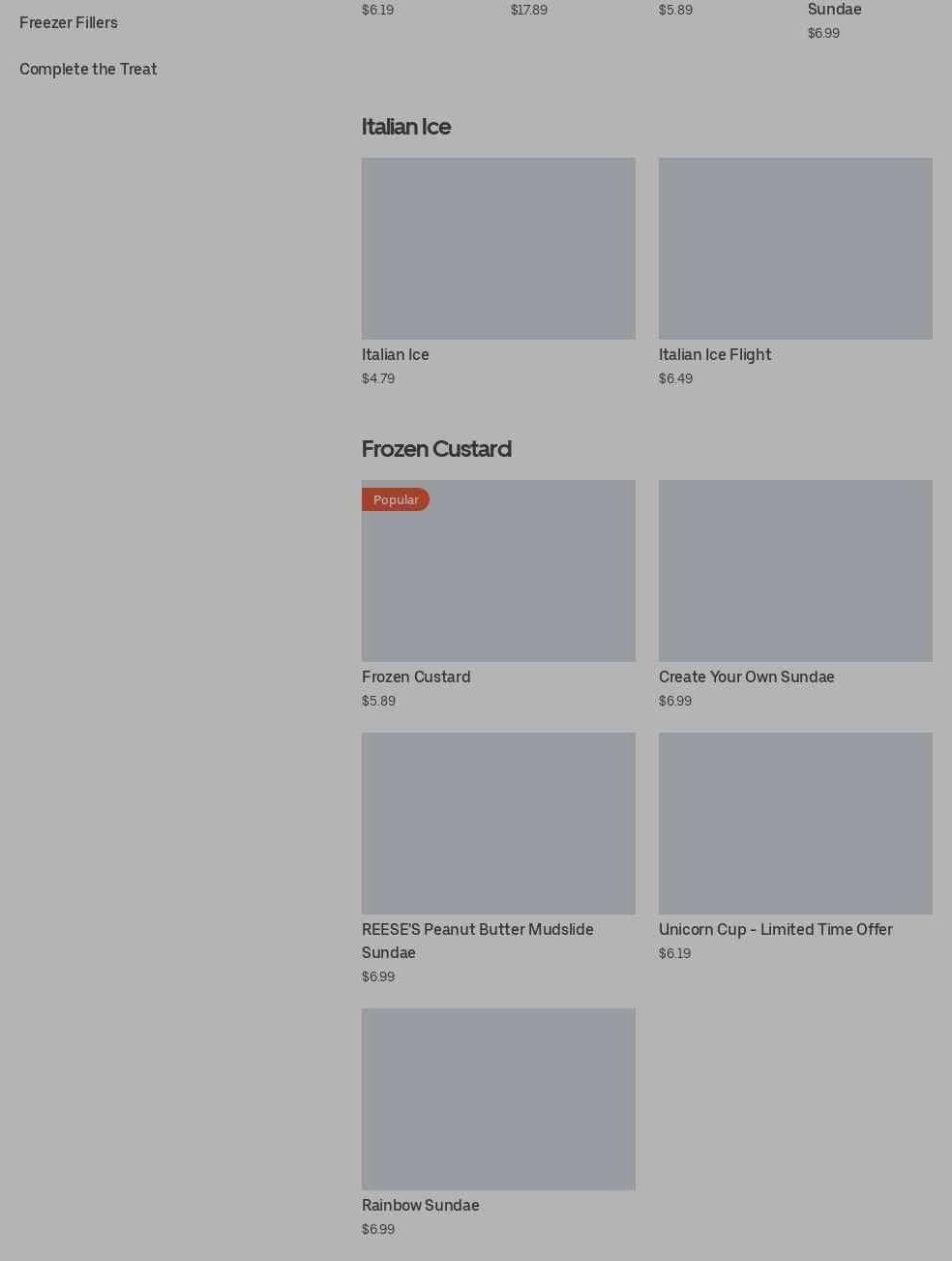Viewport: 952px width, 1261px height.
Task: Open the Rainbow Sundae item name
Action: 420,1205
